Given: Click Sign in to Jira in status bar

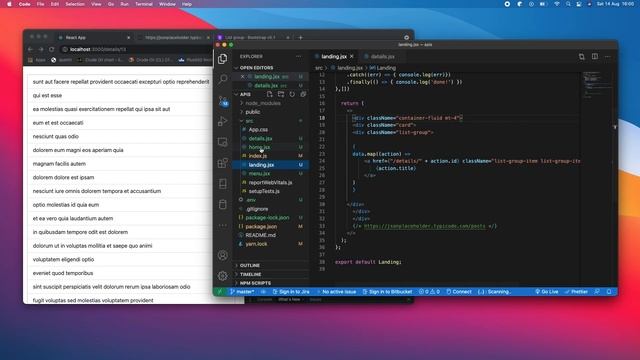Looking at the screenshot, I should click(x=291, y=292).
